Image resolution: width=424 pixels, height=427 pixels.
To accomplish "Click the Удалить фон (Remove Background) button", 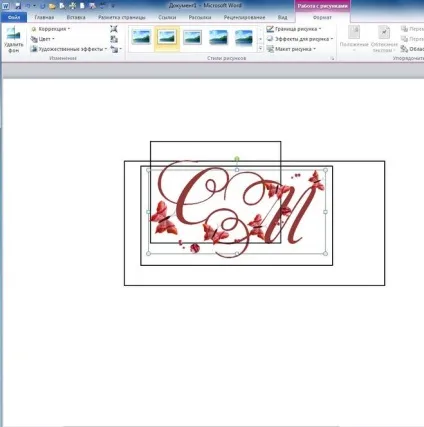I will point(14,40).
